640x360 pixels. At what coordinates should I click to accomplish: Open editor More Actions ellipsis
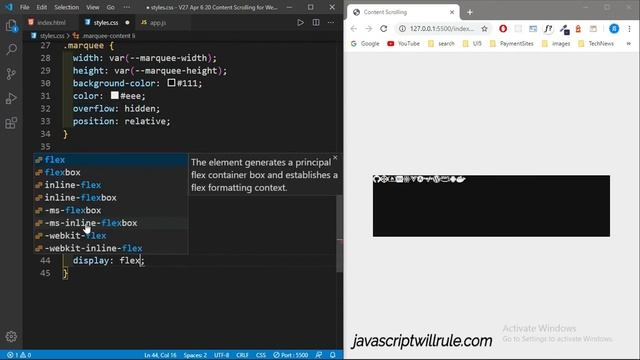(331, 22)
